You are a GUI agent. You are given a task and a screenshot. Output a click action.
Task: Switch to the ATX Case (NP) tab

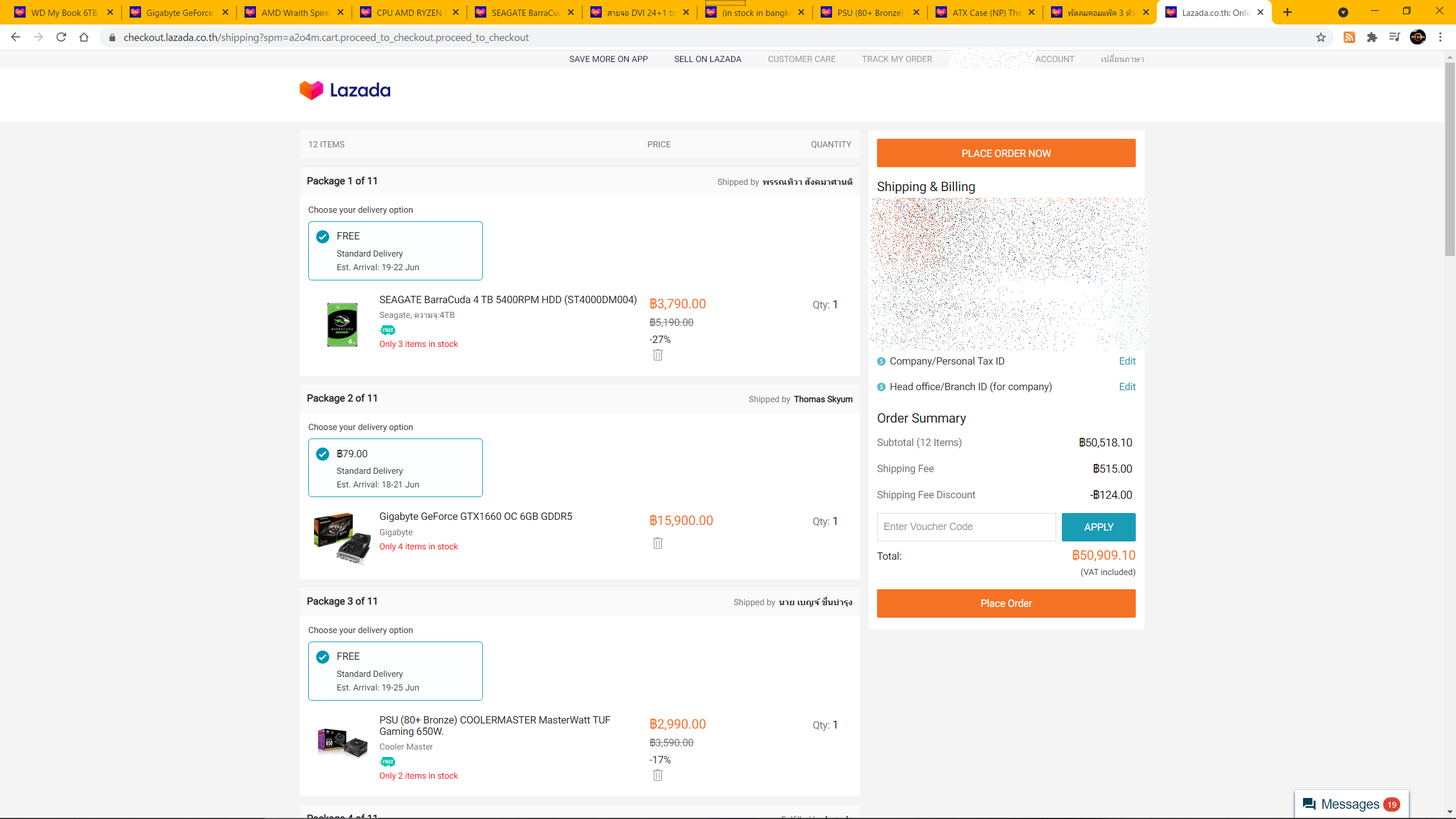coord(985,13)
